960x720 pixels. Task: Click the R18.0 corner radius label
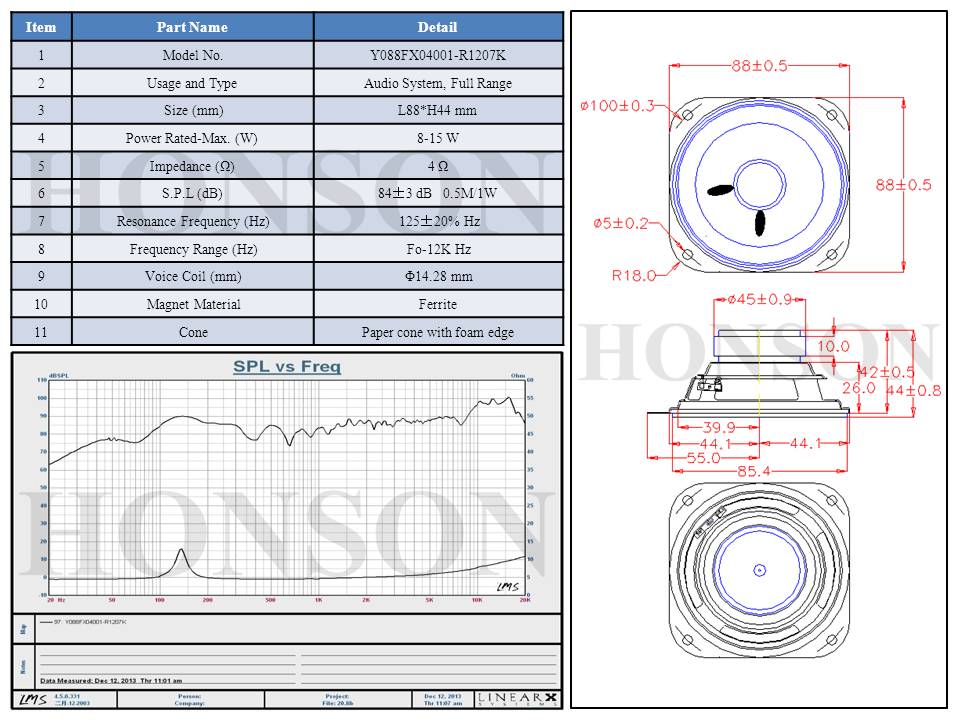click(x=634, y=275)
